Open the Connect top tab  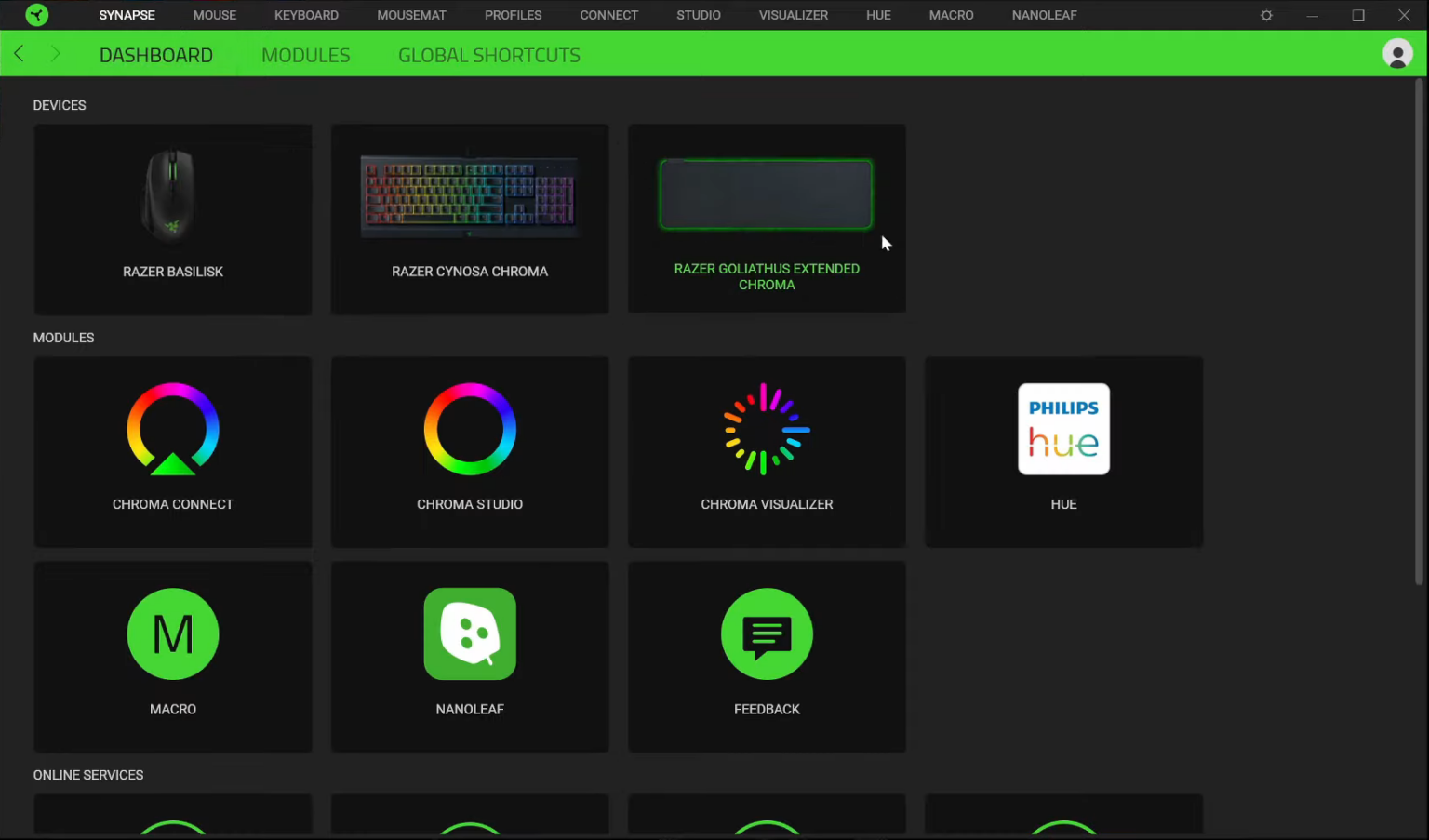[x=608, y=15]
